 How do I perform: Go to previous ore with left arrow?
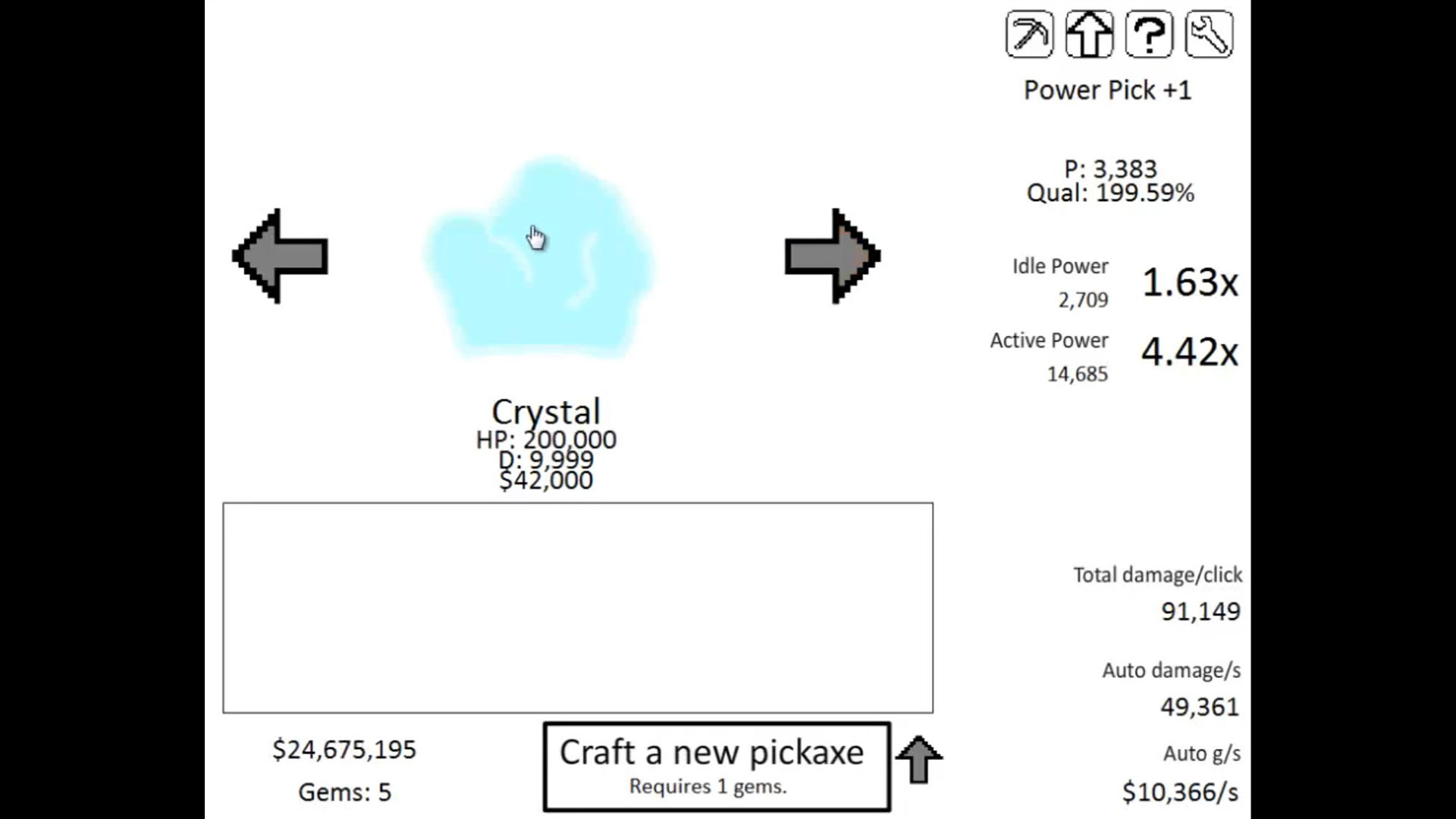[280, 256]
